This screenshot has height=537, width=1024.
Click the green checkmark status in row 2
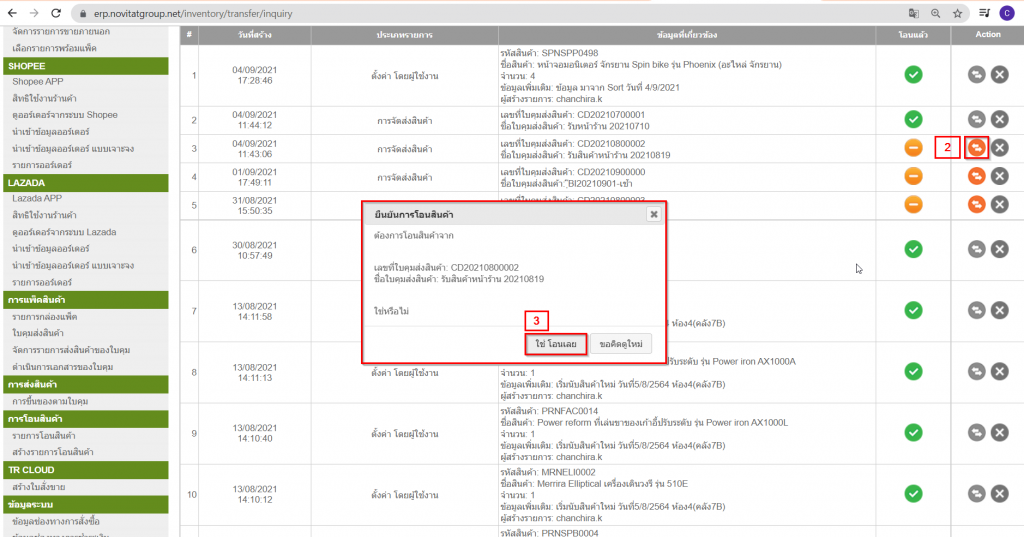(913, 120)
